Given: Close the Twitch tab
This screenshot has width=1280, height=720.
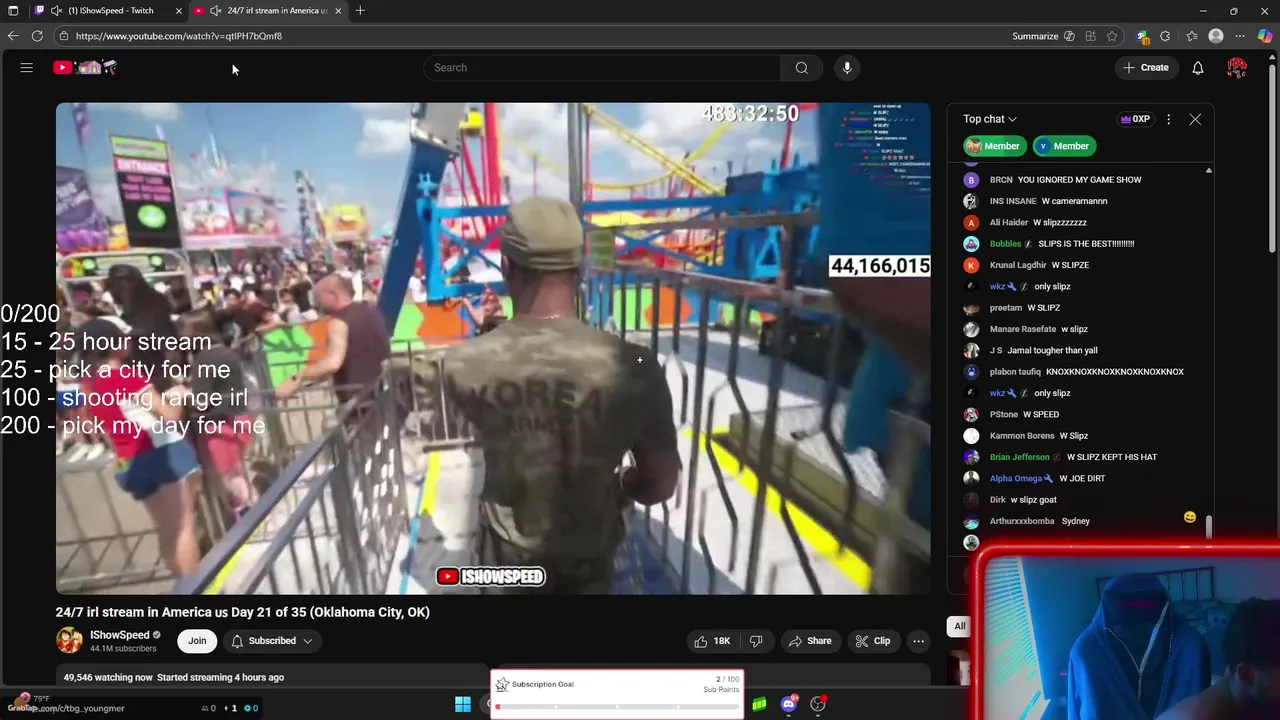Looking at the screenshot, I should point(179,11).
